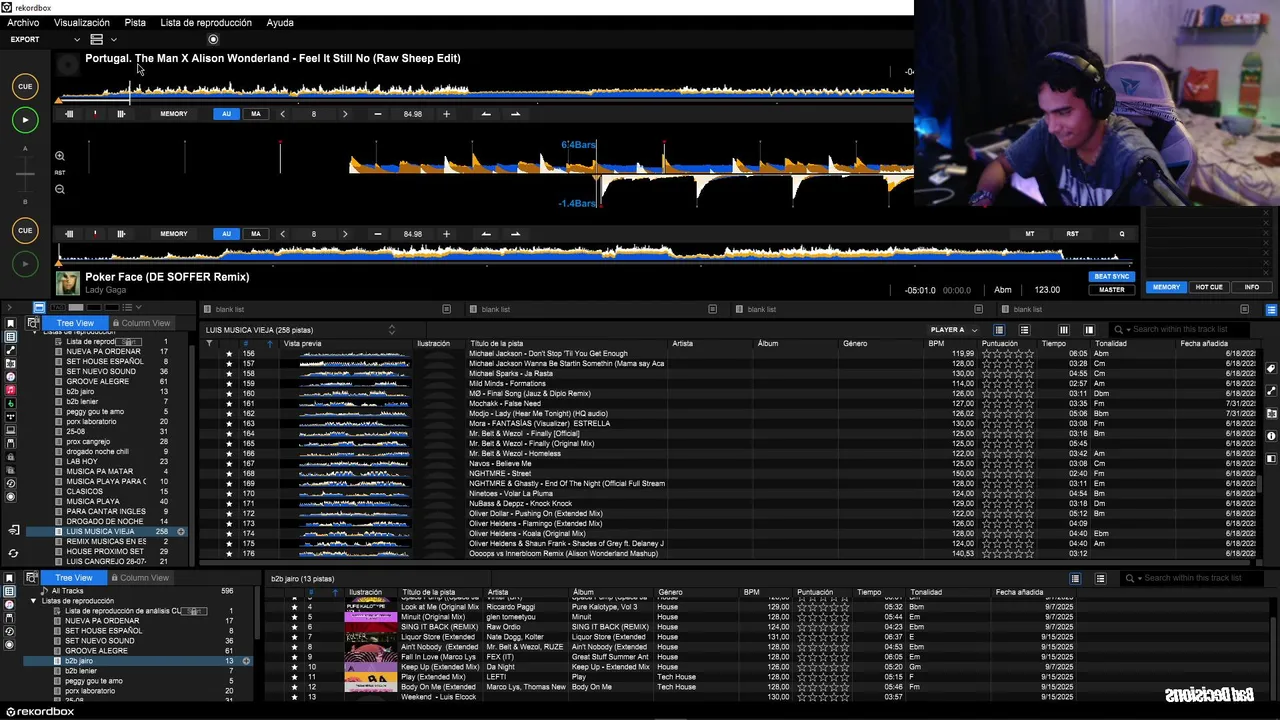Screen dimensions: 1280x720
Task: Click sync manager icon in left sidebar
Action: (x=13, y=553)
